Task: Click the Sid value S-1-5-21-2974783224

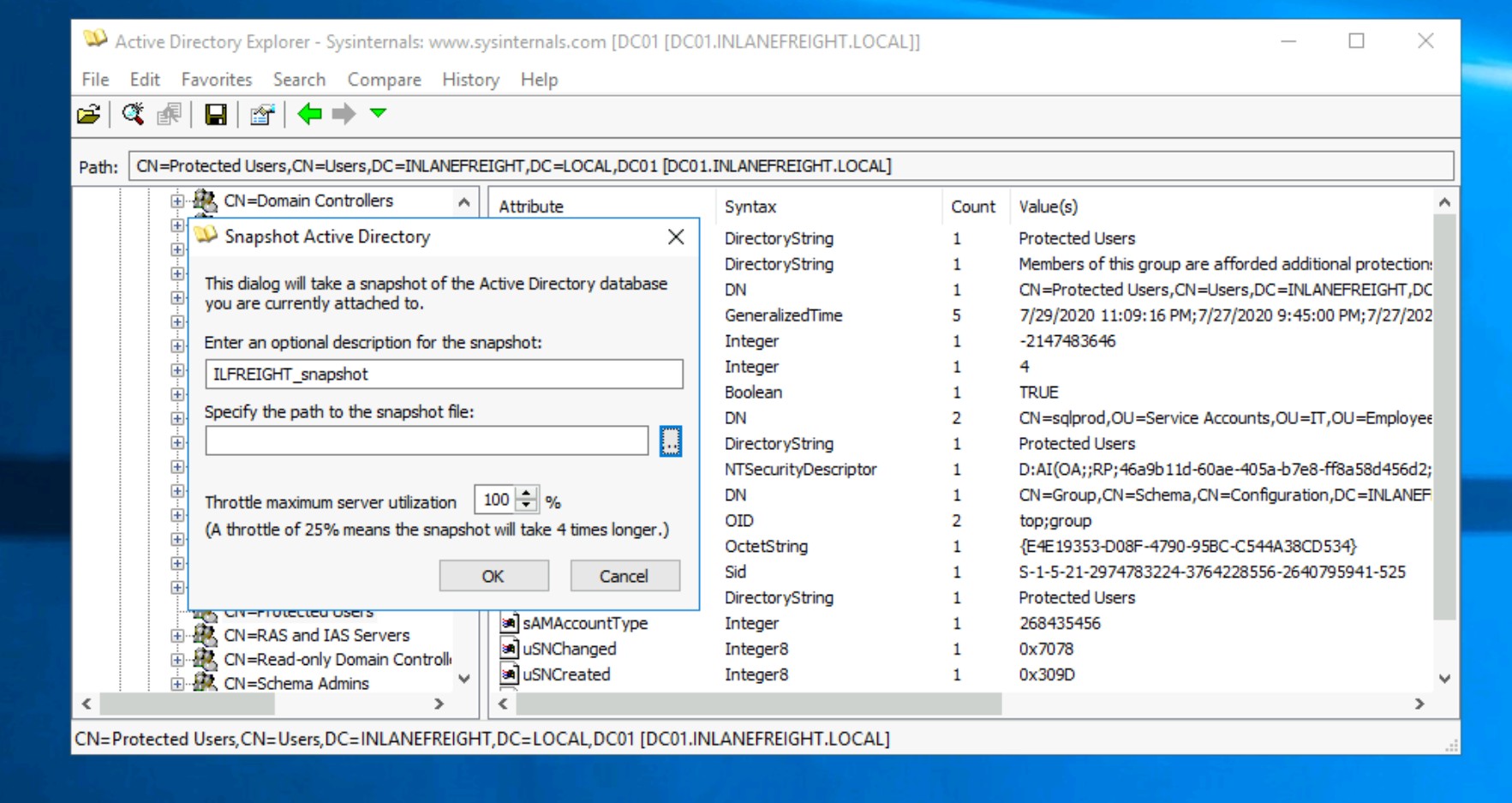Action: point(1212,572)
